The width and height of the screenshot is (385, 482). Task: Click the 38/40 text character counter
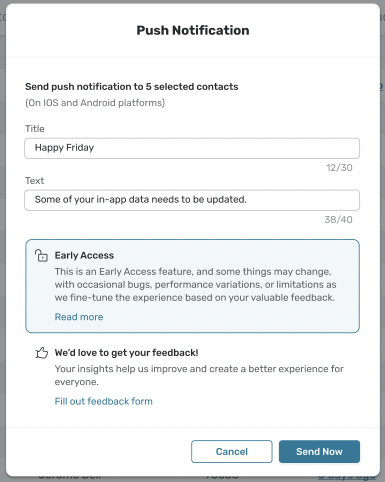point(338,220)
